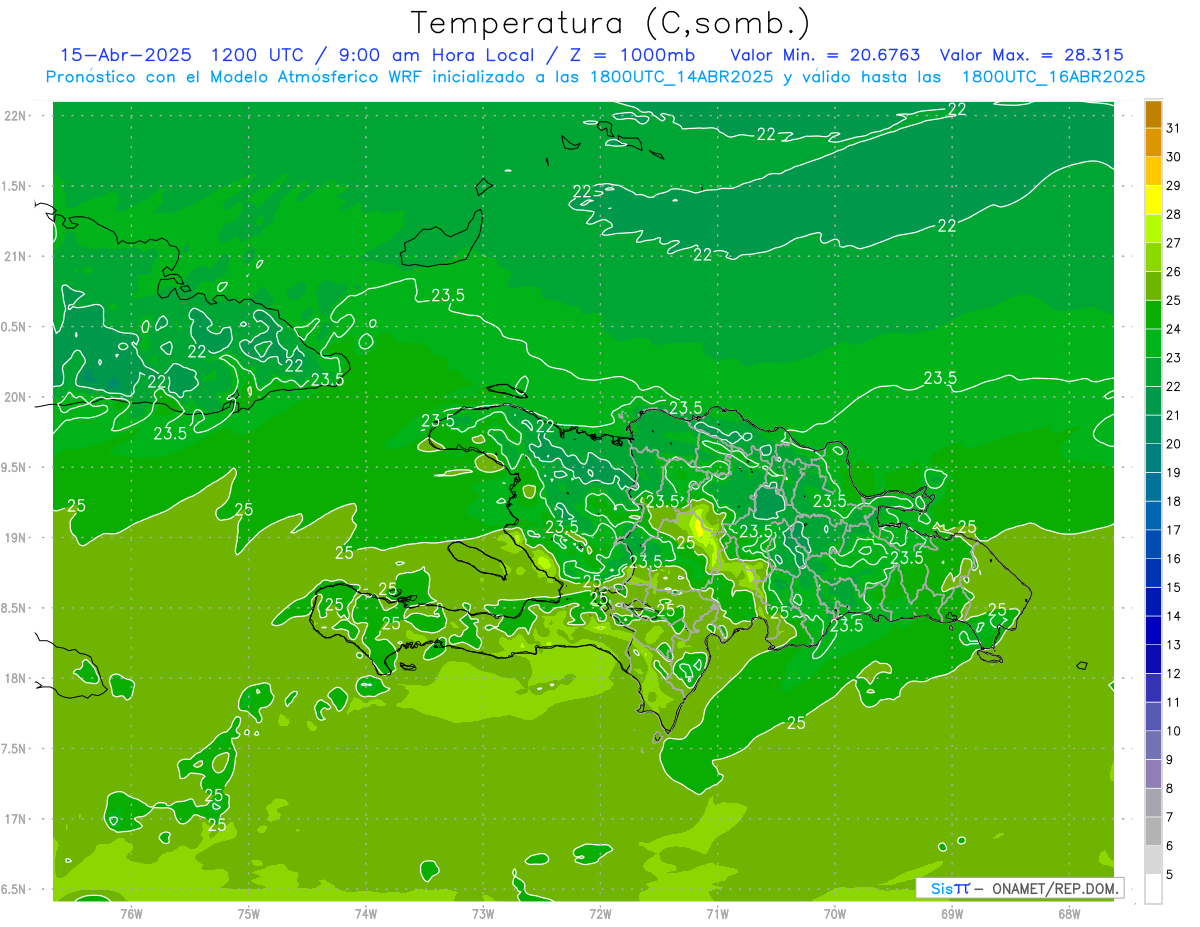The height and width of the screenshot is (927, 1200).
Task: Click the gray legend band between 6 and 7
Action: [x=1153, y=832]
